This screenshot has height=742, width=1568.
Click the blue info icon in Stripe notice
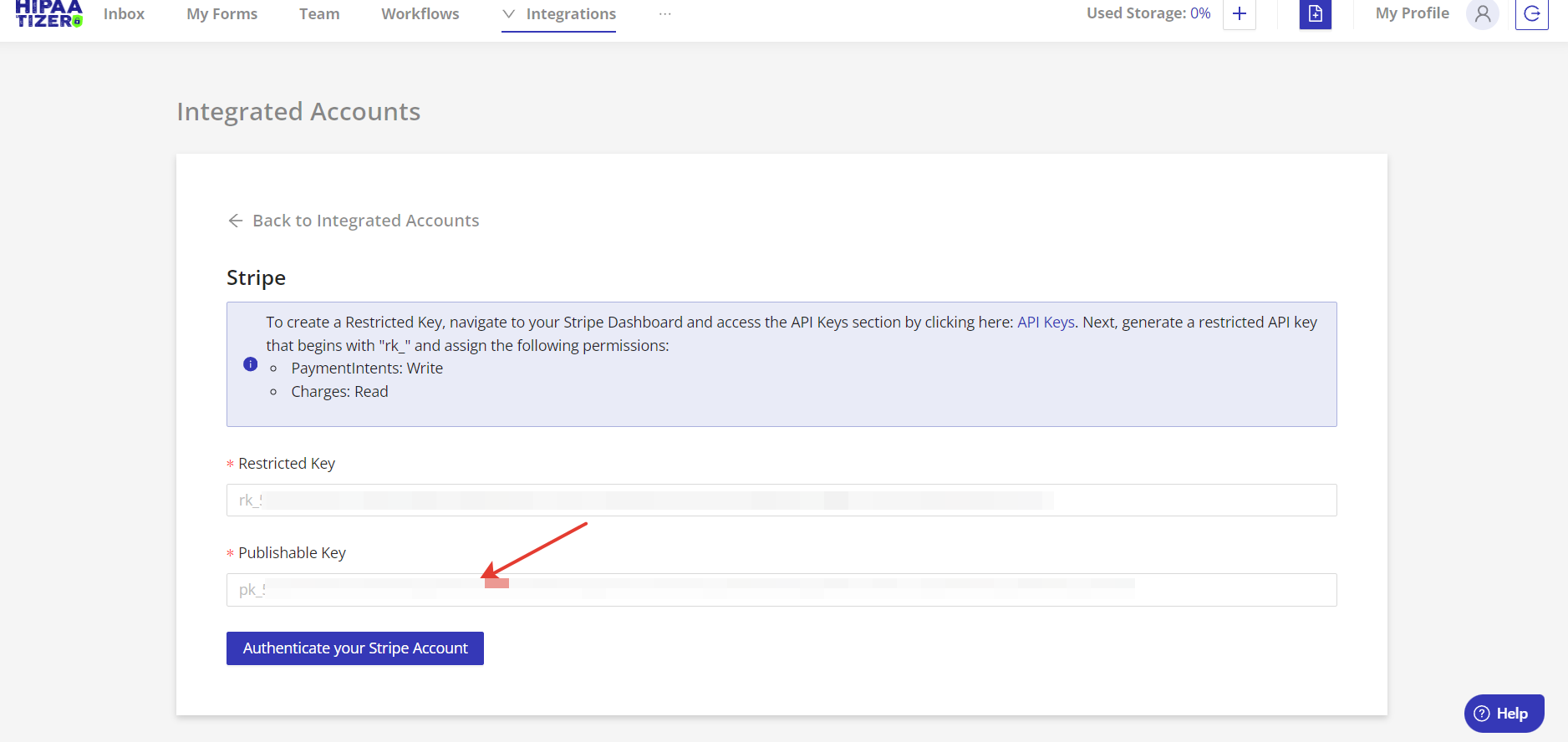250,364
